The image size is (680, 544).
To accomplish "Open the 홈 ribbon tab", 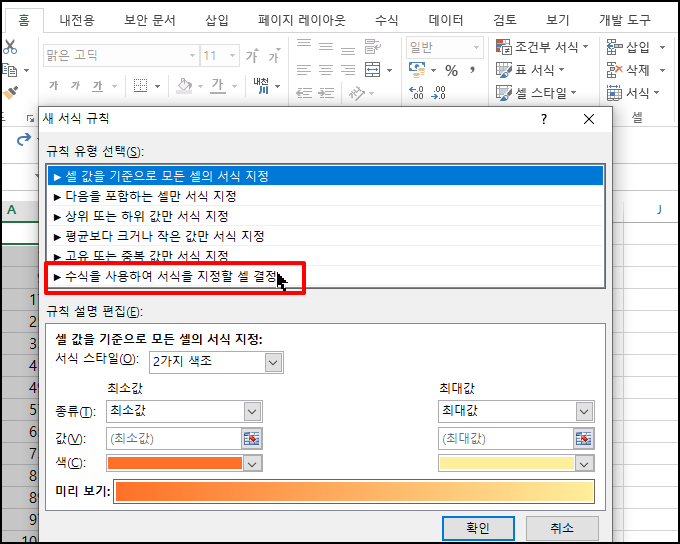I will point(24,20).
